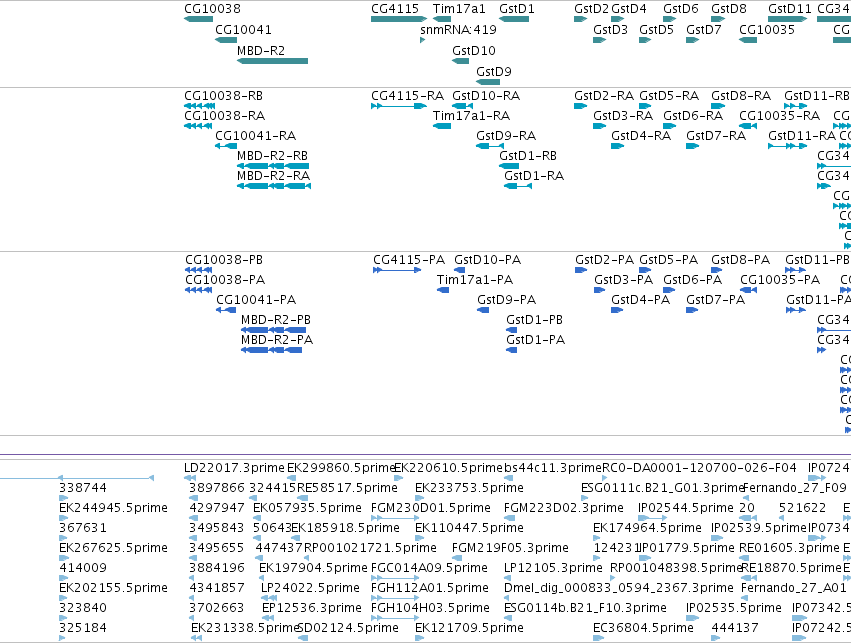Click transcript GstD2-RA
Viewport: 851px width, 643px height.
click(604, 96)
